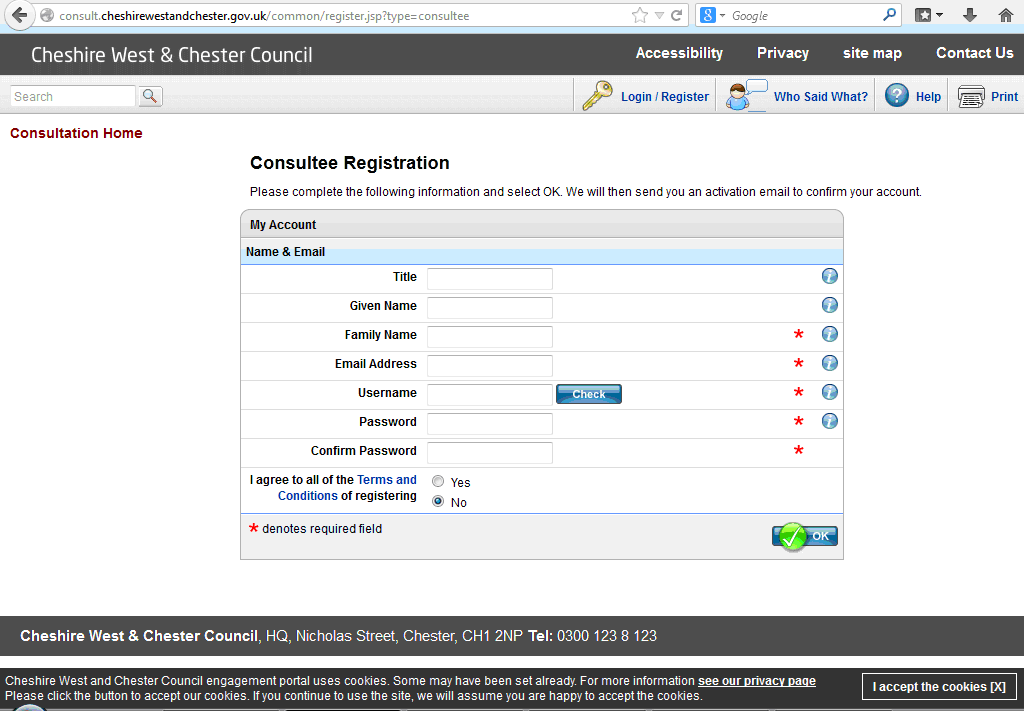1027x711 pixels.
Task: Show info for the Password field
Action: [x=829, y=421]
